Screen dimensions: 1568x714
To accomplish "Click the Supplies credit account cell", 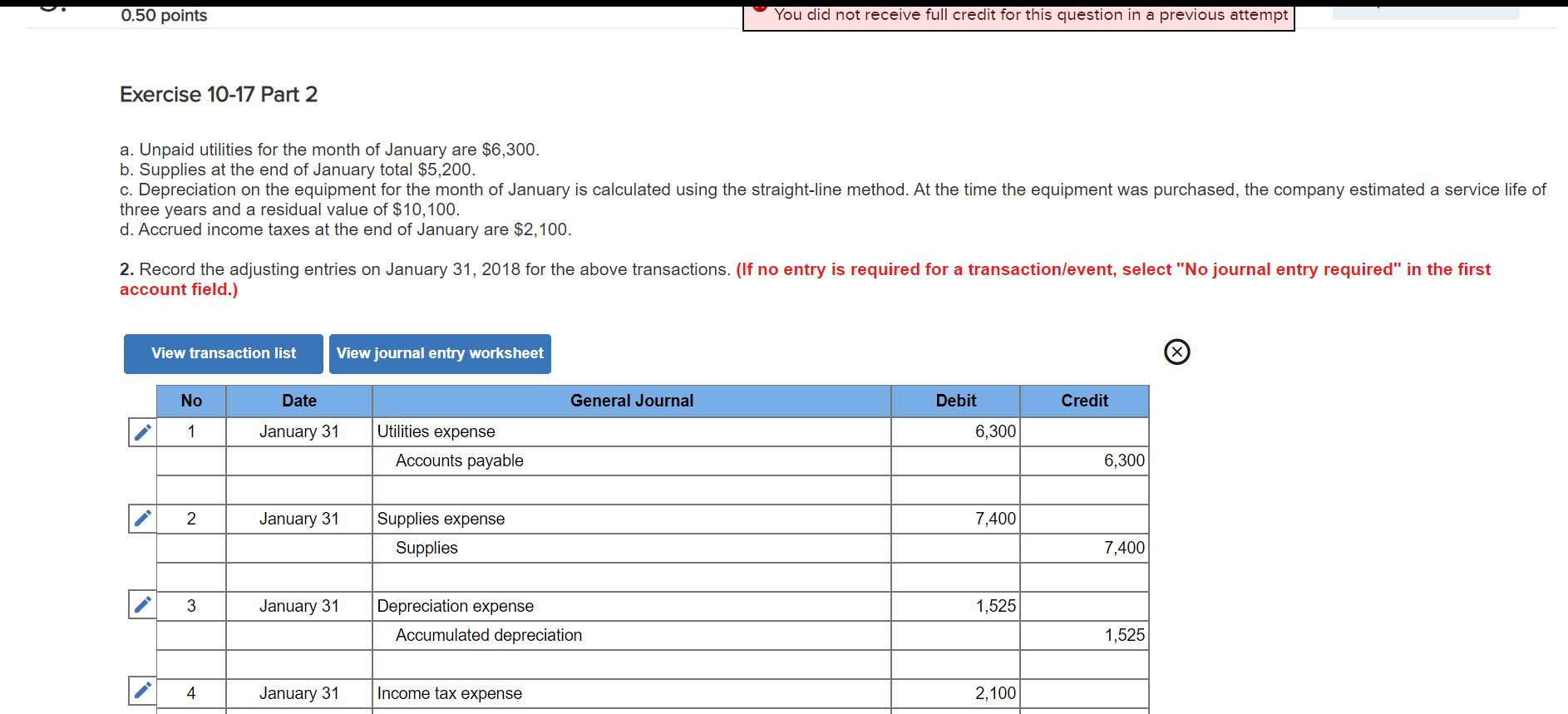I will click(x=632, y=548).
